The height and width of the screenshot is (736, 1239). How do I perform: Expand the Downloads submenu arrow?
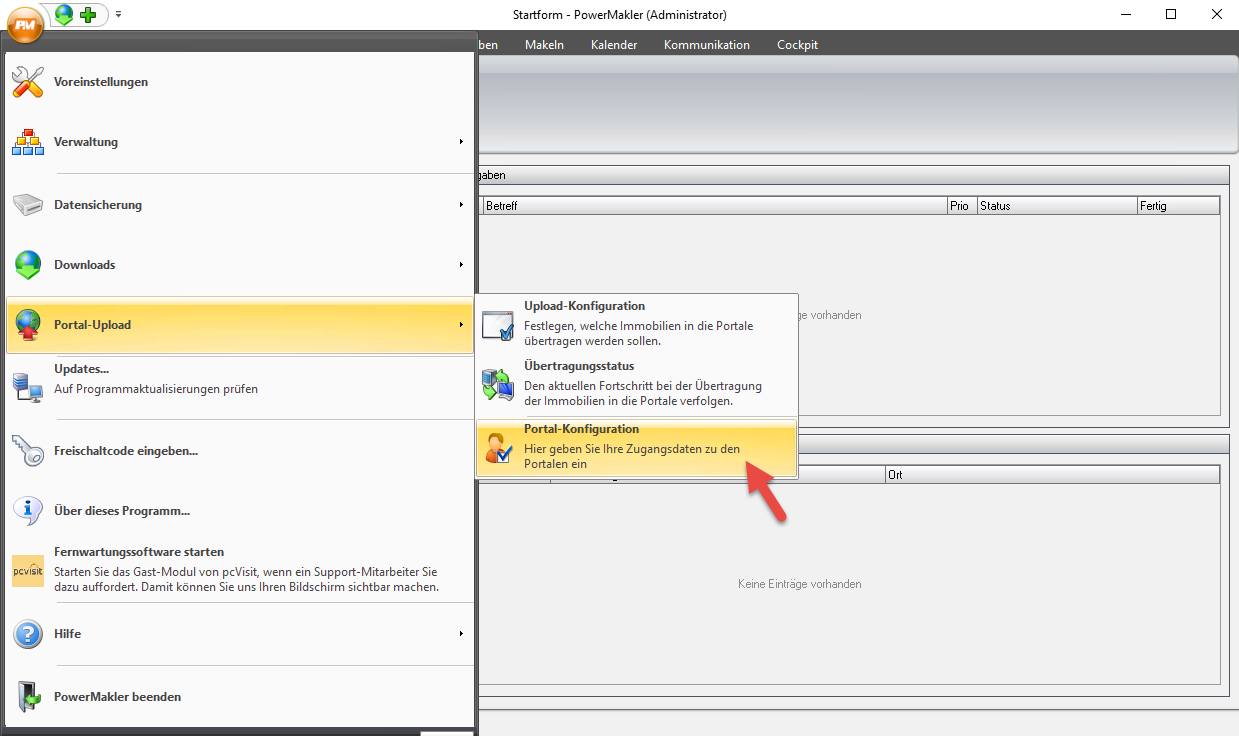(461, 265)
